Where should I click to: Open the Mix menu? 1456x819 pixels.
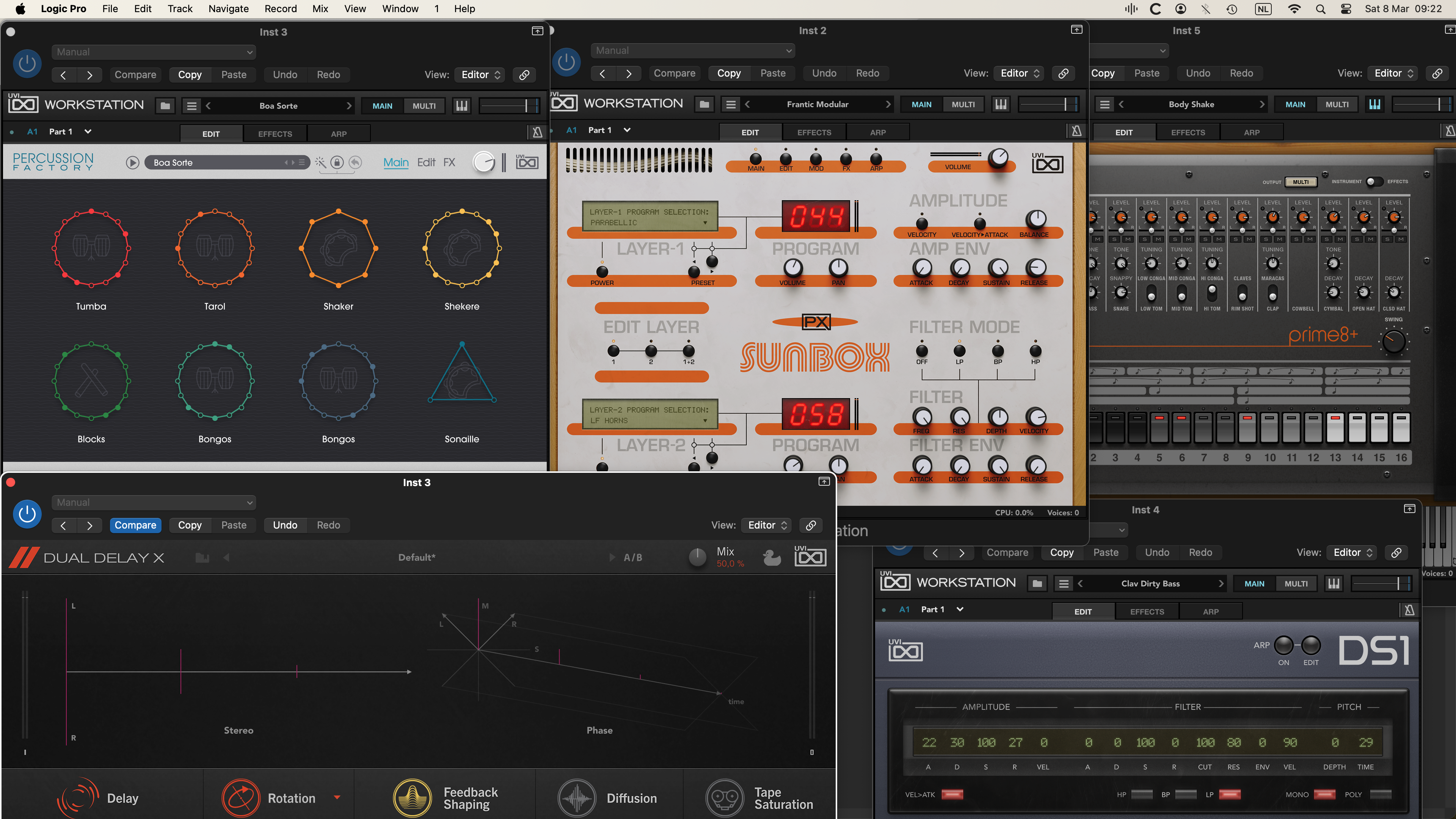pyautogui.click(x=320, y=8)
